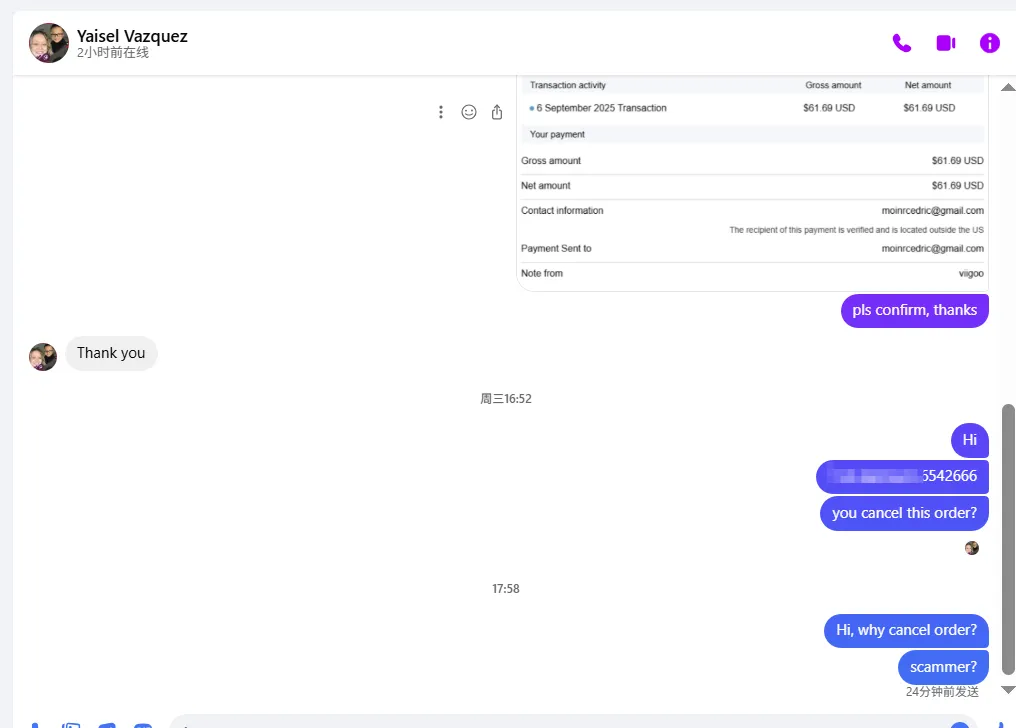Select the 'scammer?' message bubble

pyautogui.click(x=943, y=666)
